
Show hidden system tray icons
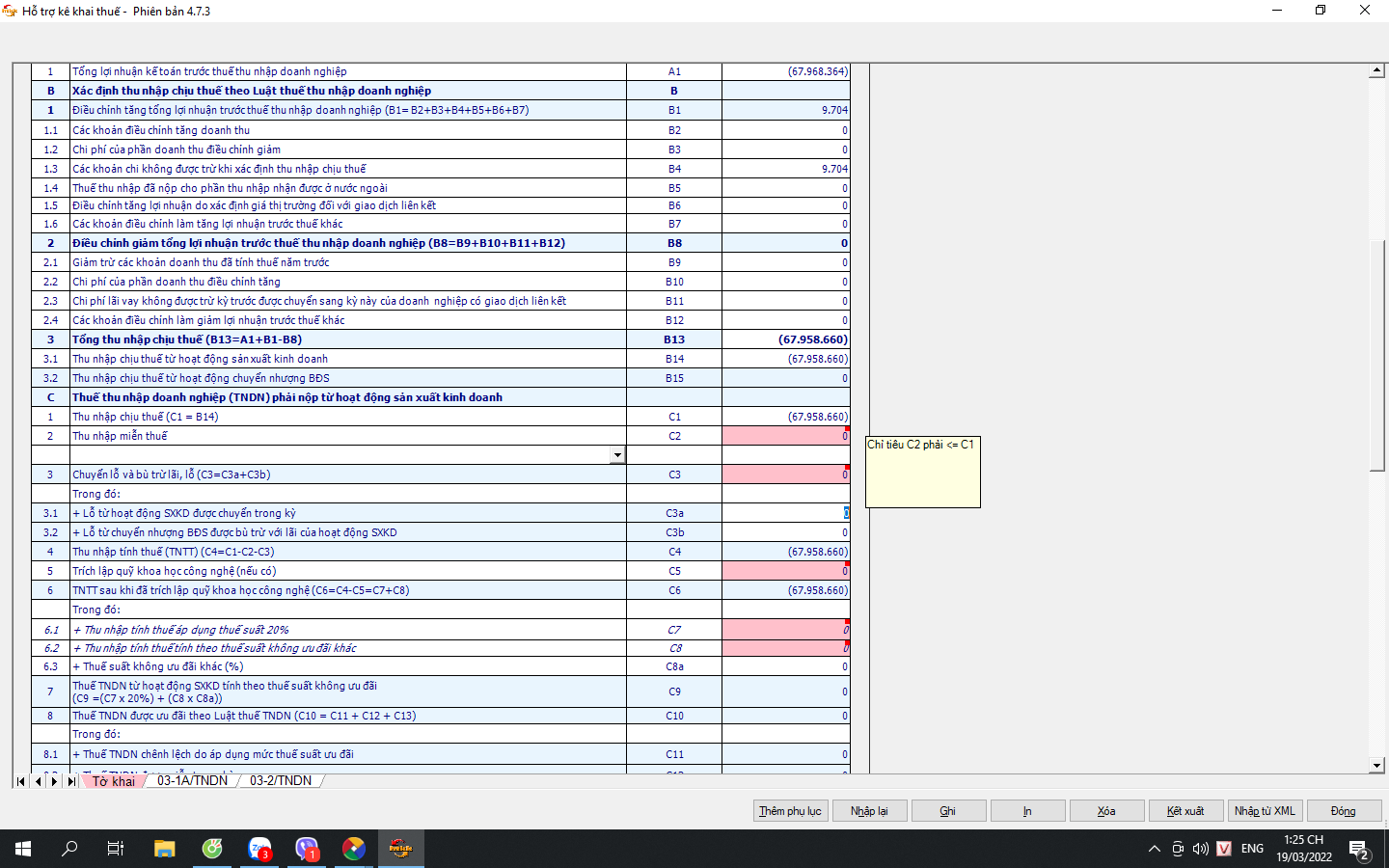1154,849
